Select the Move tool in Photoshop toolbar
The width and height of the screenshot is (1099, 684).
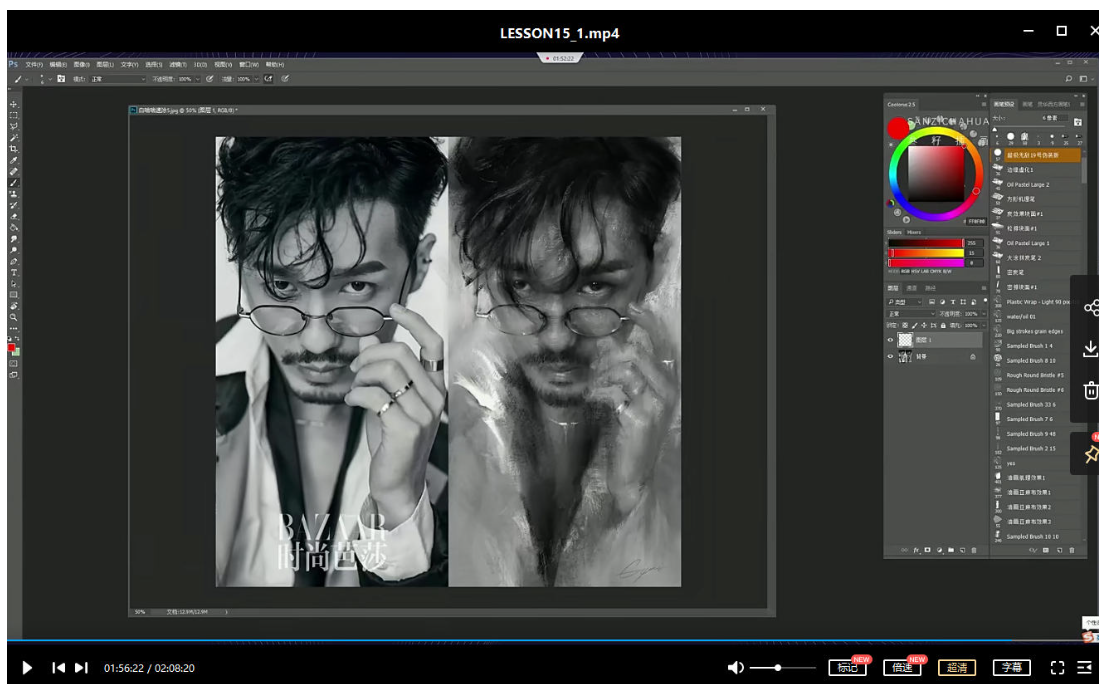click(x=13, y=104)
